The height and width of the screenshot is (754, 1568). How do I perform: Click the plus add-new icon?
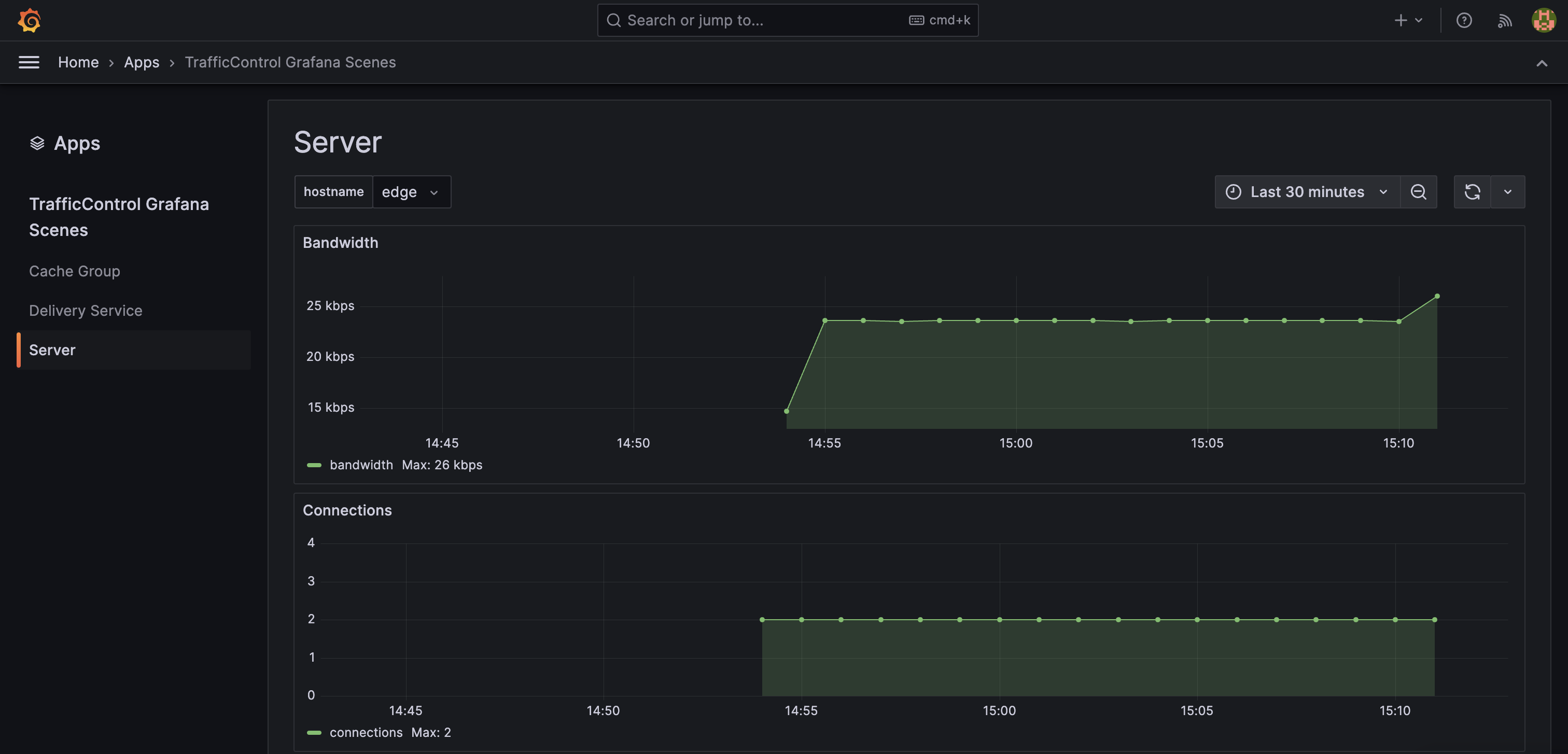tap(1401, 20)
